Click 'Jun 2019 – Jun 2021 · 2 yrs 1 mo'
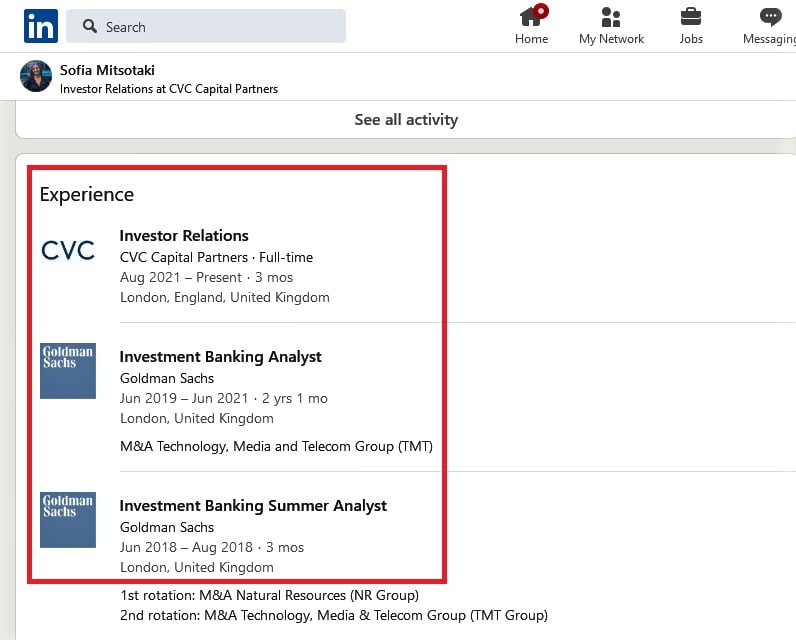This screenshot has height=640, width=796. pos(223,398)
